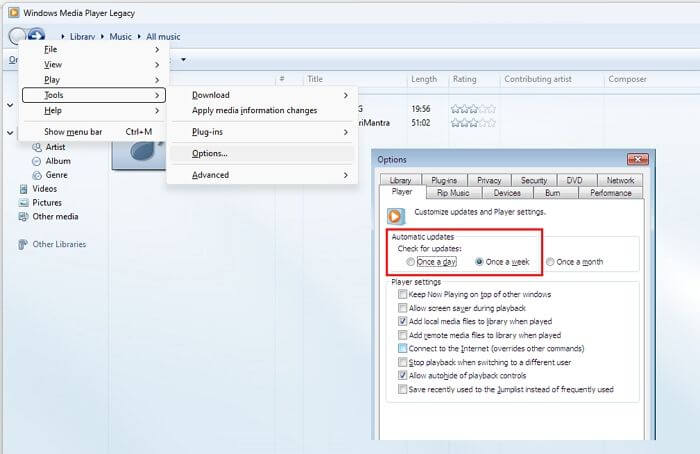Rate the 51:02 track with stars

[473, 123]
